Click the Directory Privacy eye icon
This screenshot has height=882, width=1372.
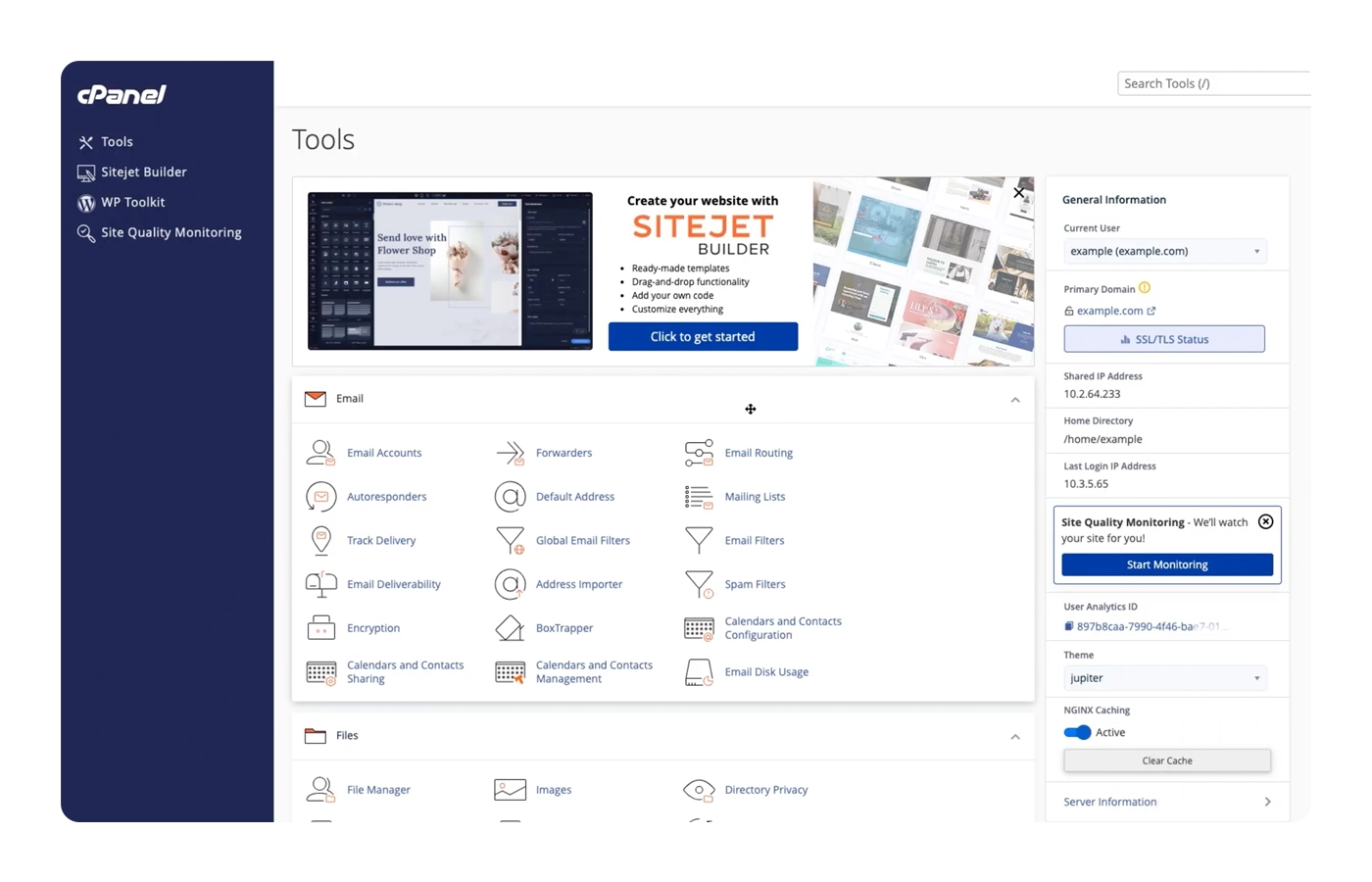point(699,789)
